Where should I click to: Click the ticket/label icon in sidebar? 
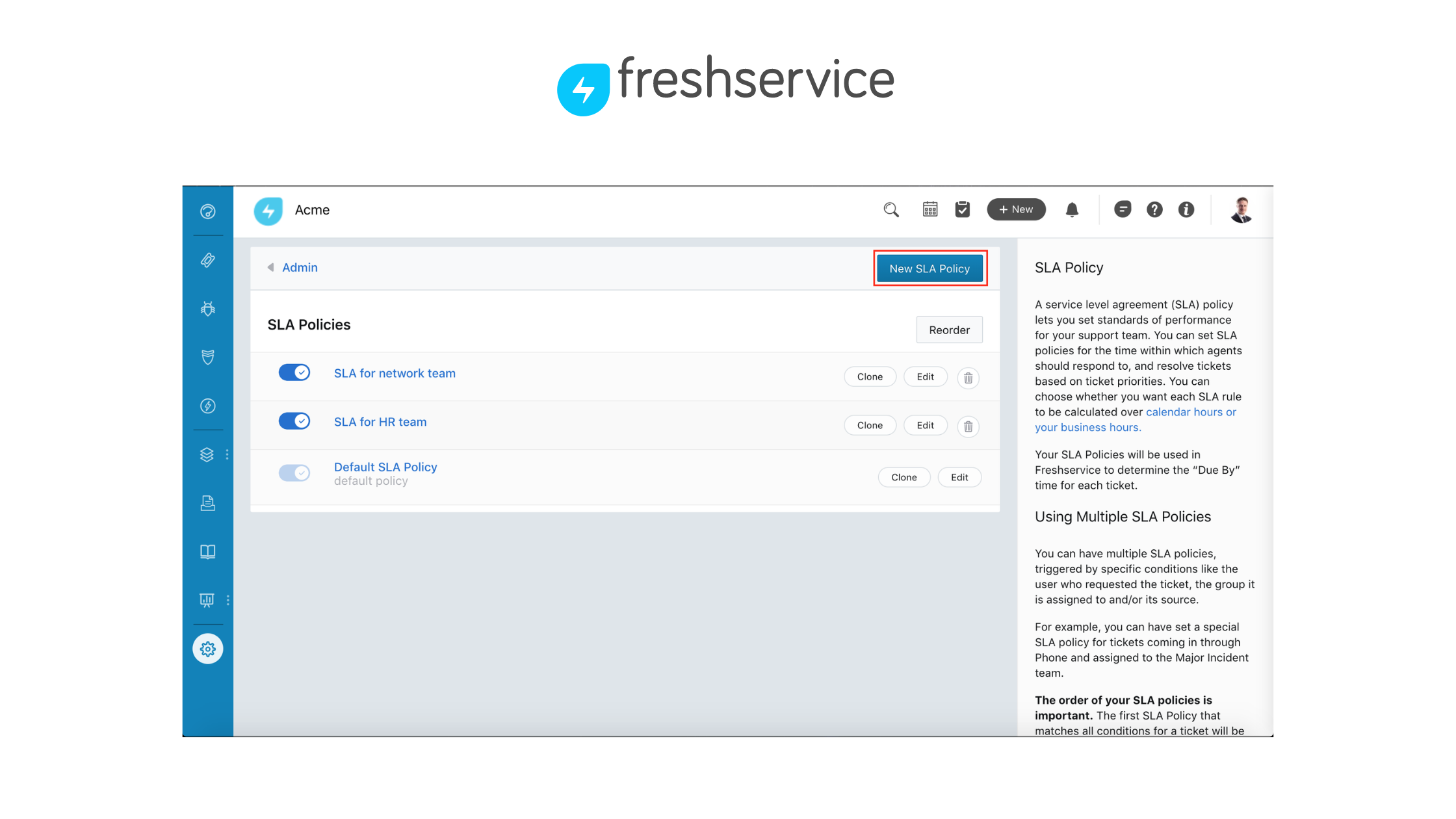(x=208, y=258)
